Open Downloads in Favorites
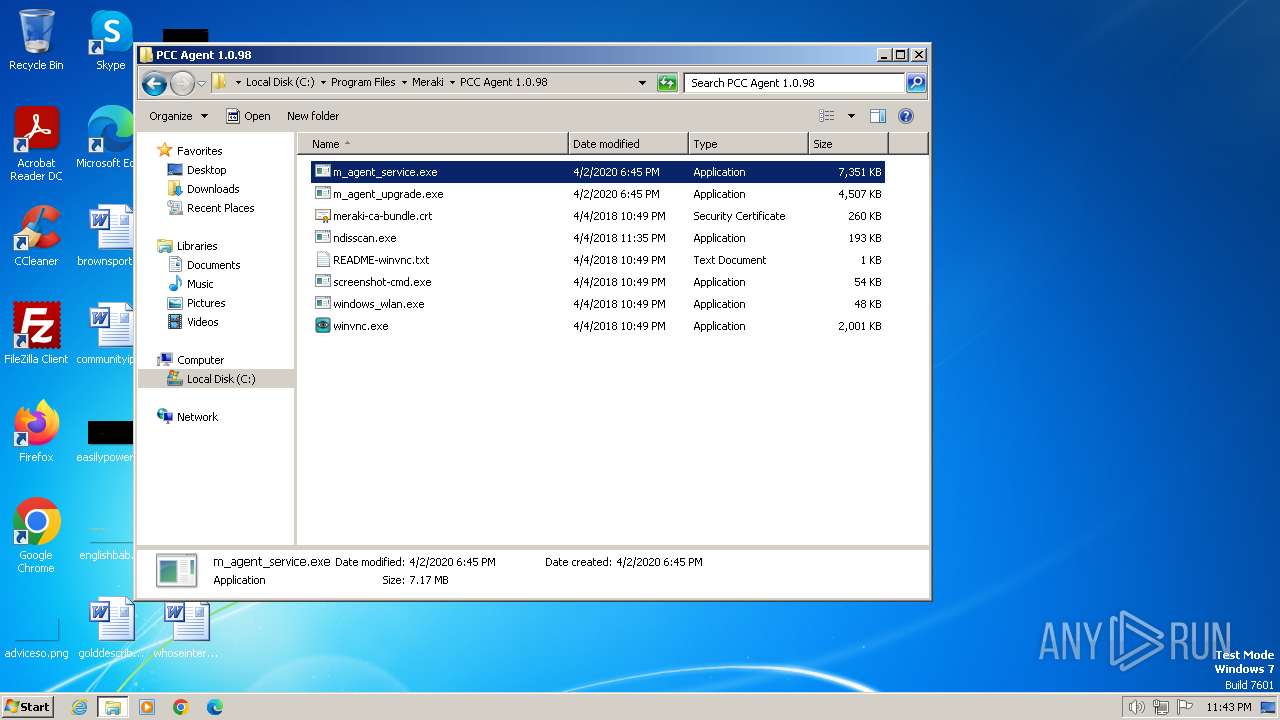 pyautogui.click(x=213, y=189)
